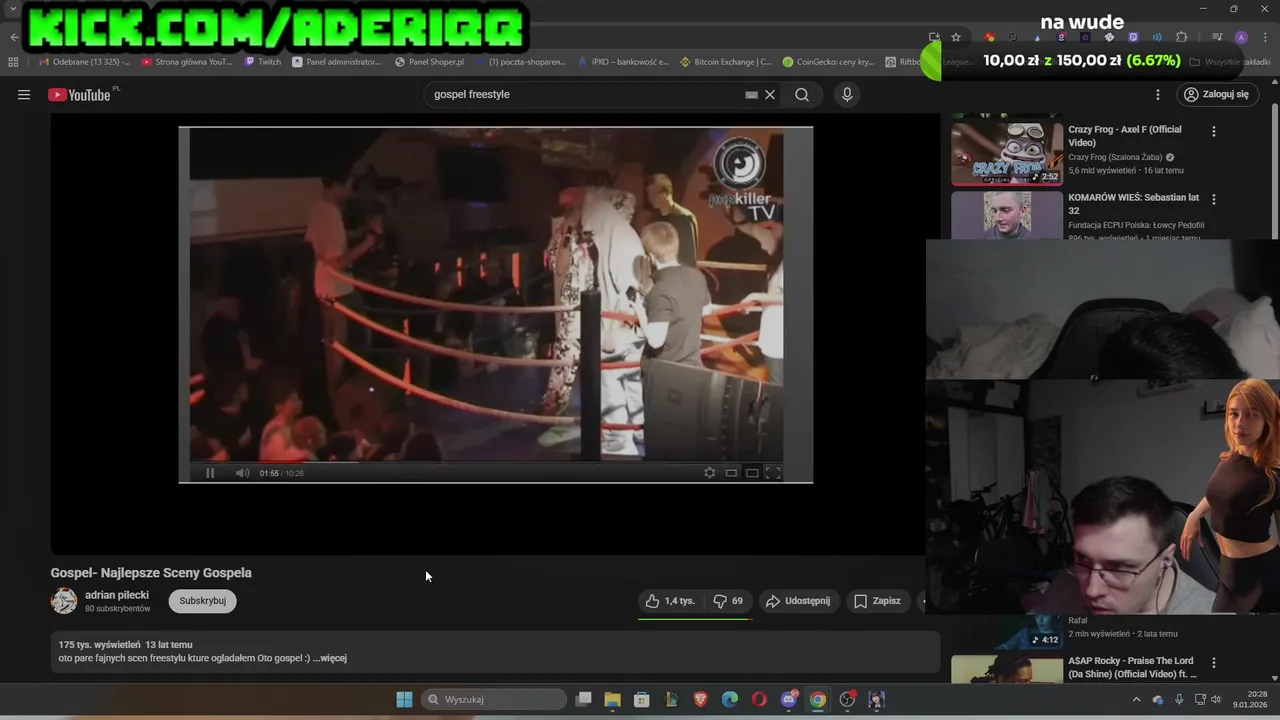Open the taskbar clock showing 20:28
The height and width of the screenshot is (720, 1280).
(1250, 699)
